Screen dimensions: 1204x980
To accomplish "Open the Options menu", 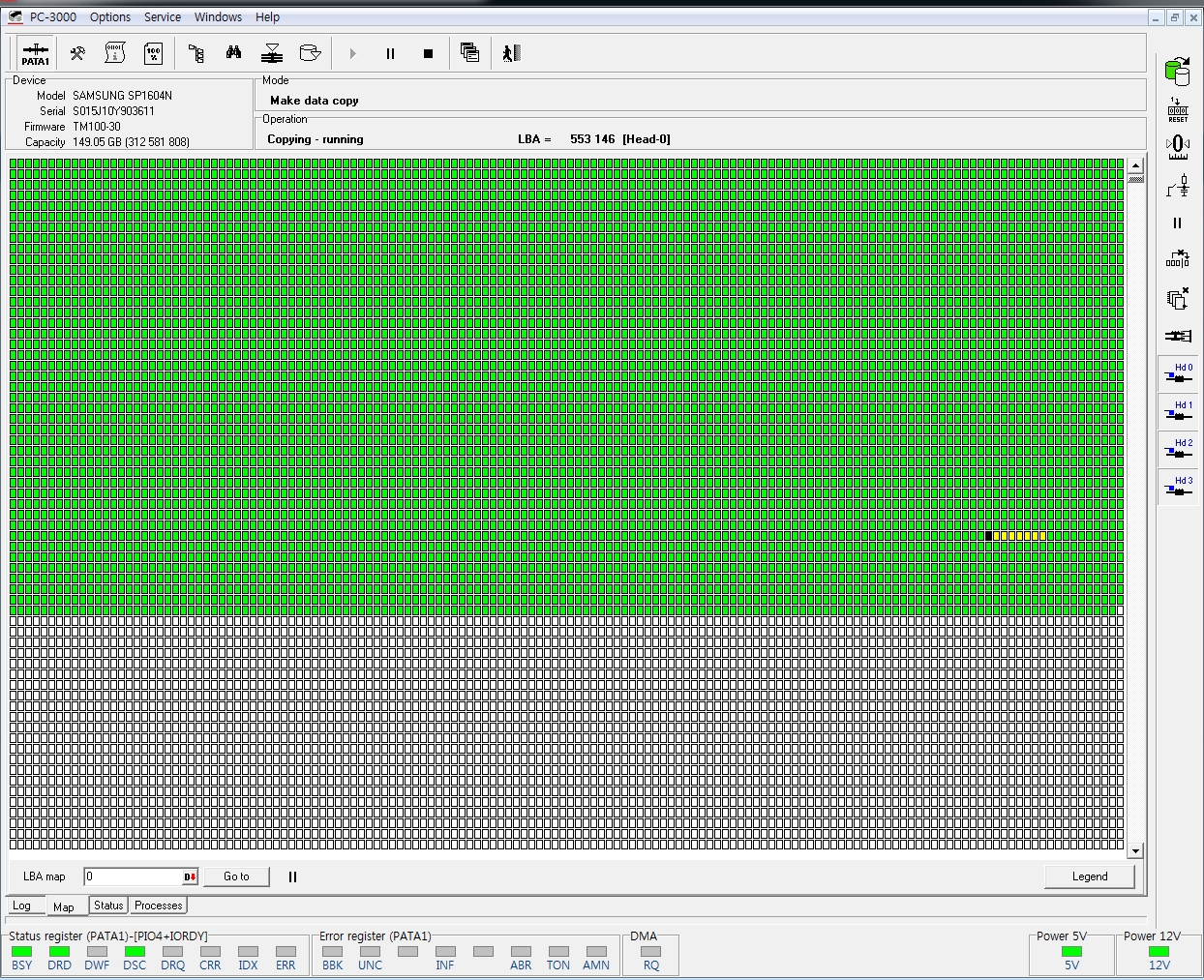I will 110,17.
